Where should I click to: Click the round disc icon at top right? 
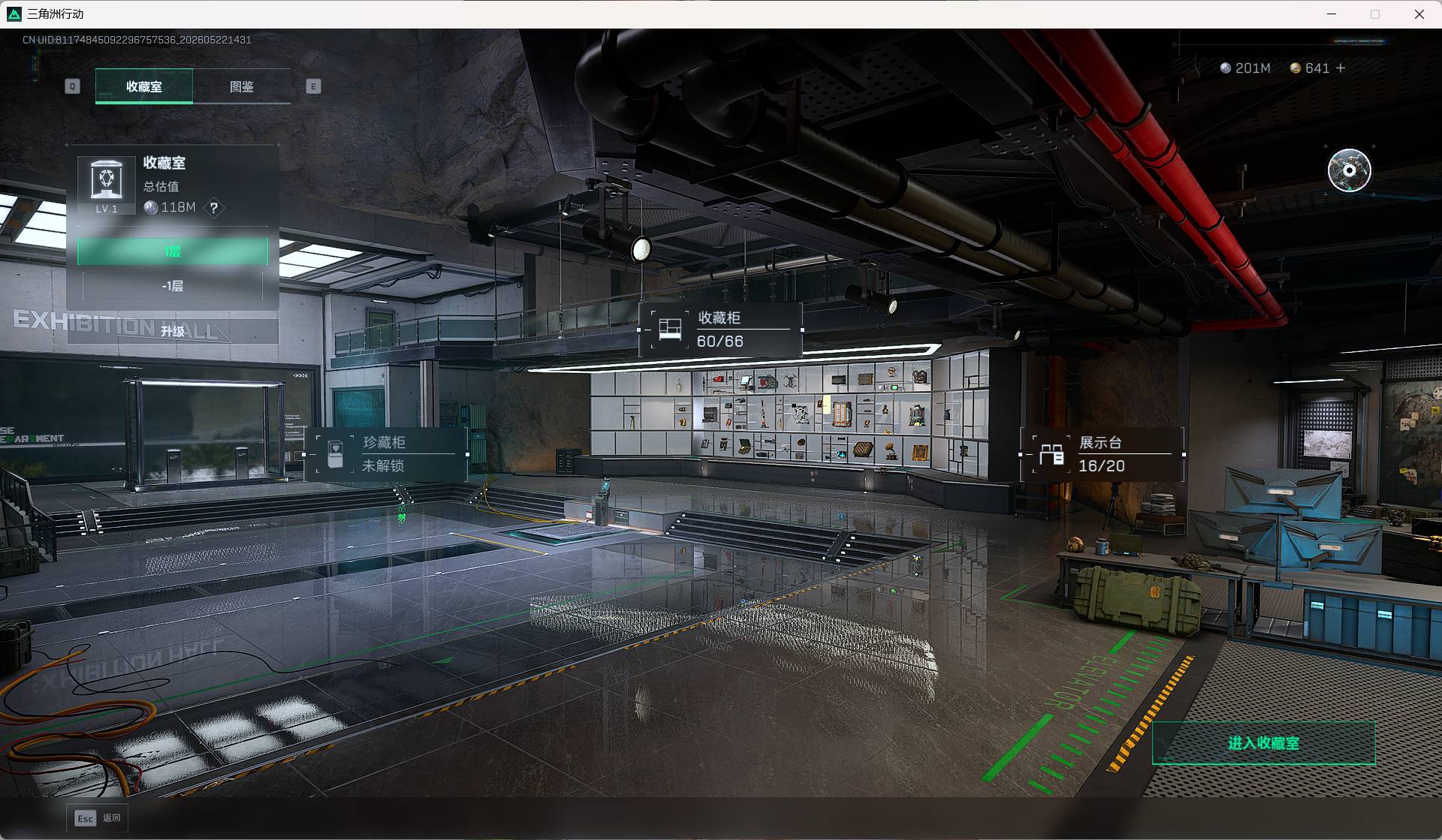(1349, 170)
